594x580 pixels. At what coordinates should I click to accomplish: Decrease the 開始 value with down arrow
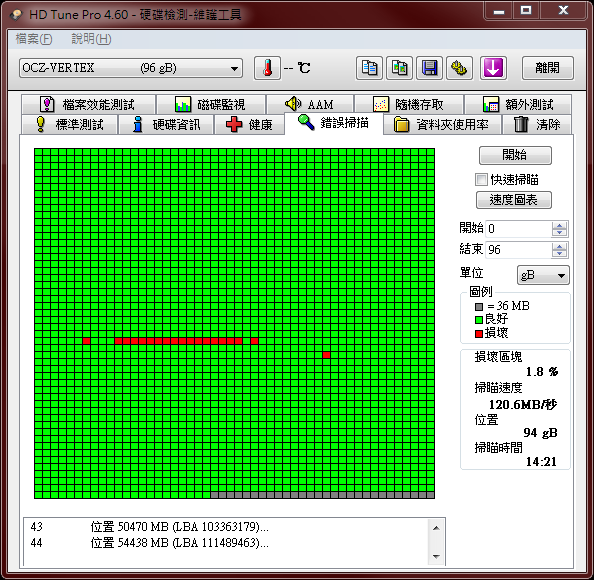click(559, 233)
